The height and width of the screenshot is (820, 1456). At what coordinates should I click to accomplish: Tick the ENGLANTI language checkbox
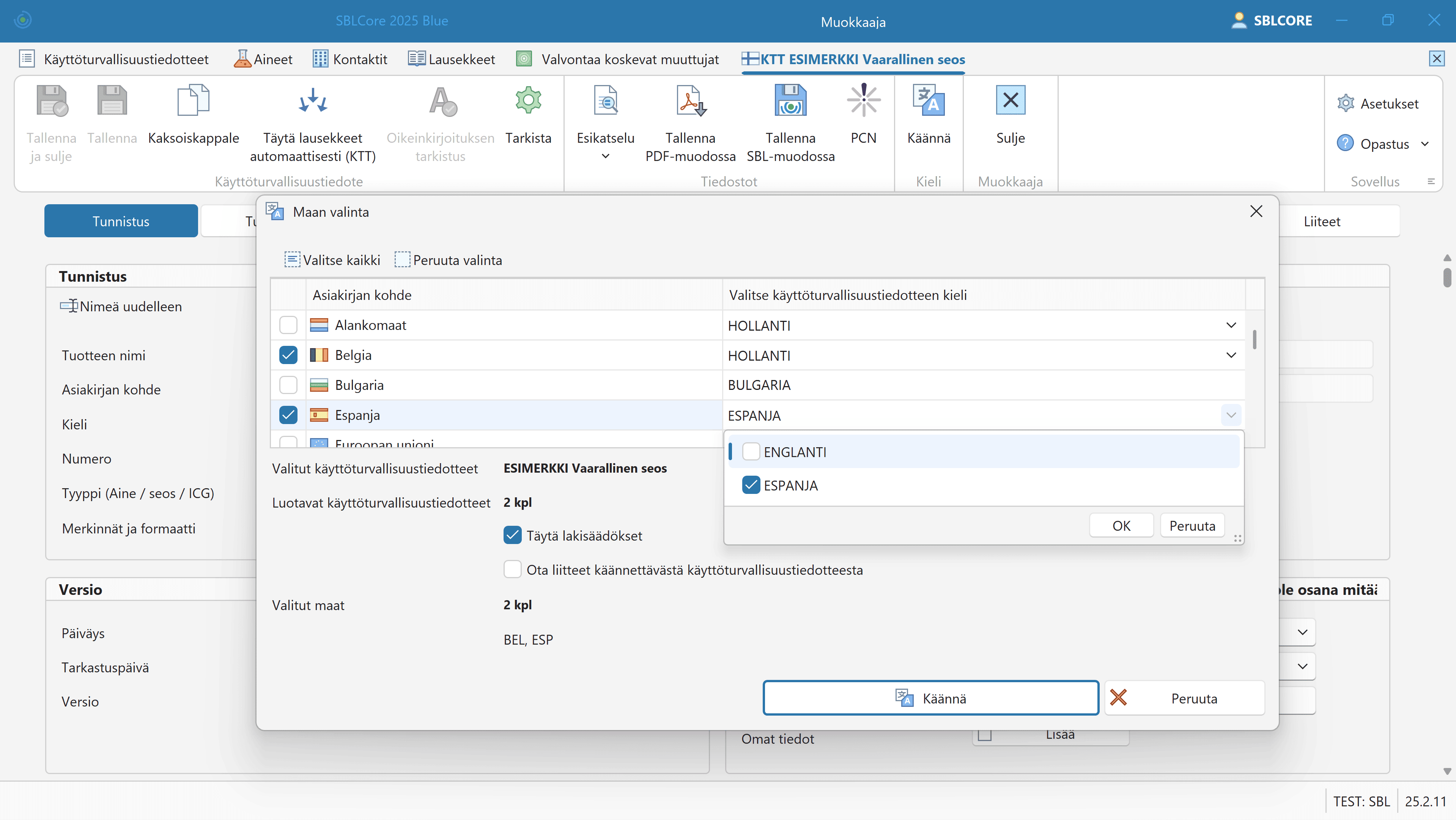[x=751, y=452]
